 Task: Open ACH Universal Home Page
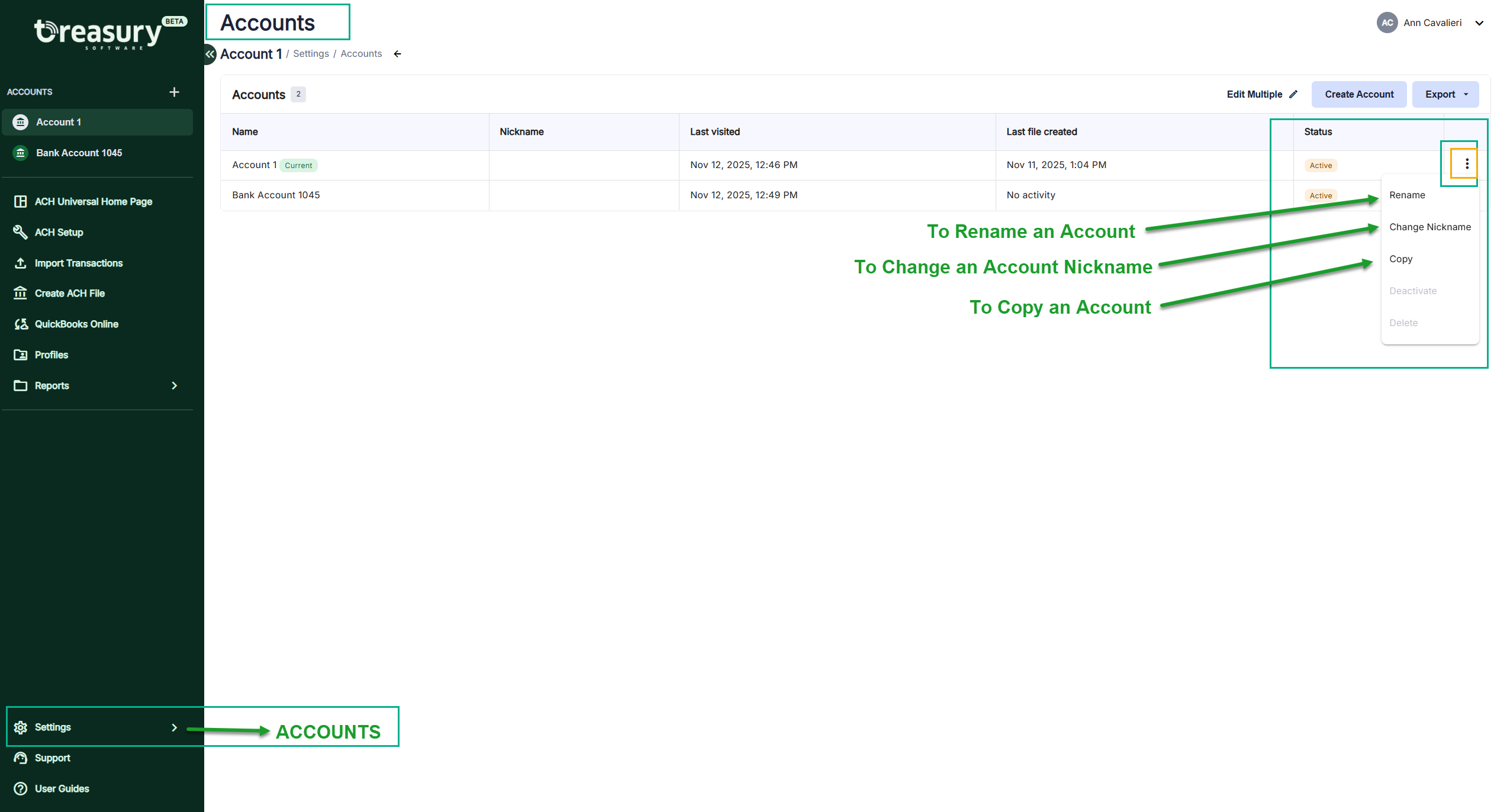click(93, 201)
